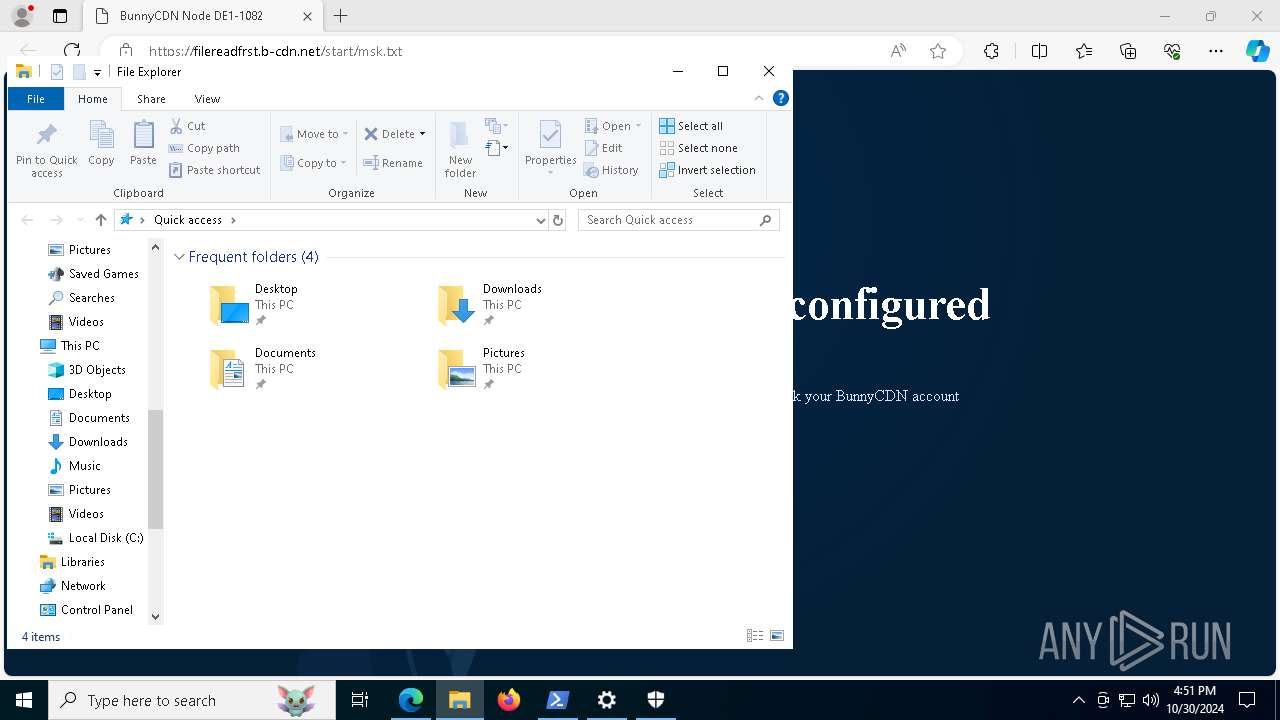Open Customize Quick Access Toolbar dropdown
1280x720 pixels.
97,72
